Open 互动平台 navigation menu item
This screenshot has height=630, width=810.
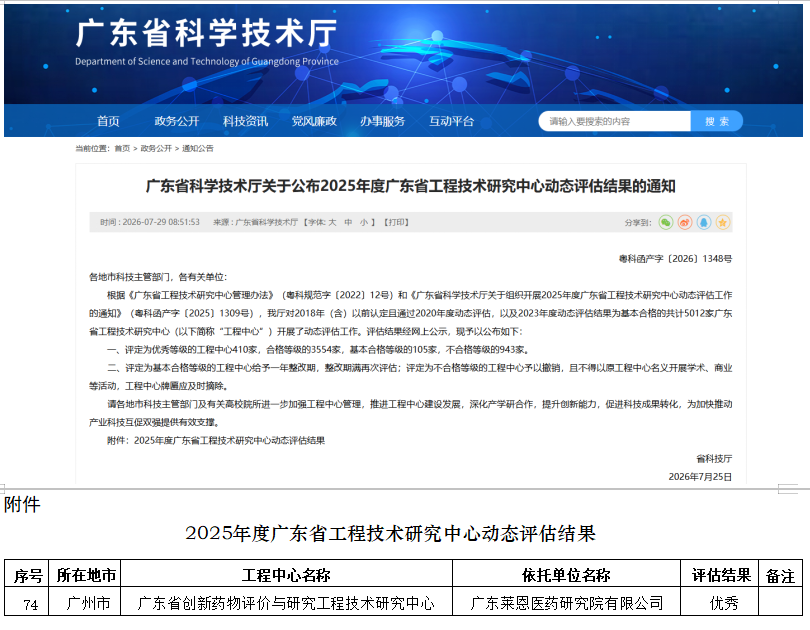[451, 121]
